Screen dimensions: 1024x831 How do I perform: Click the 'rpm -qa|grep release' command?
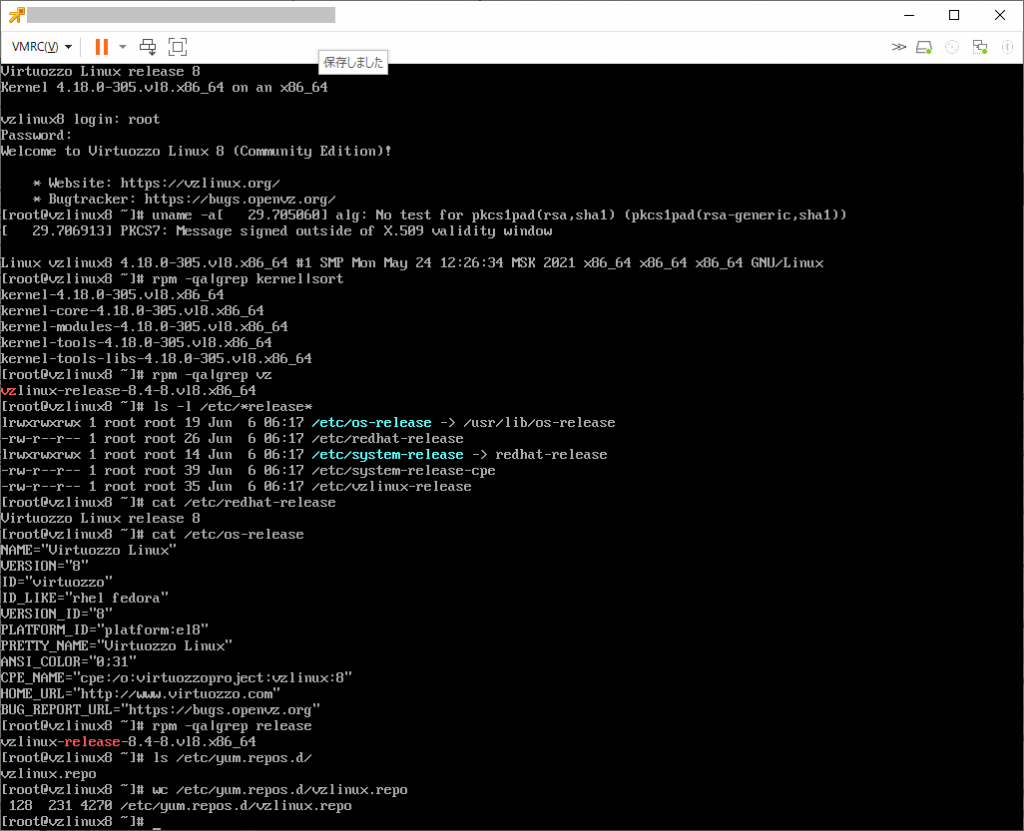click(x=232, y=725)
